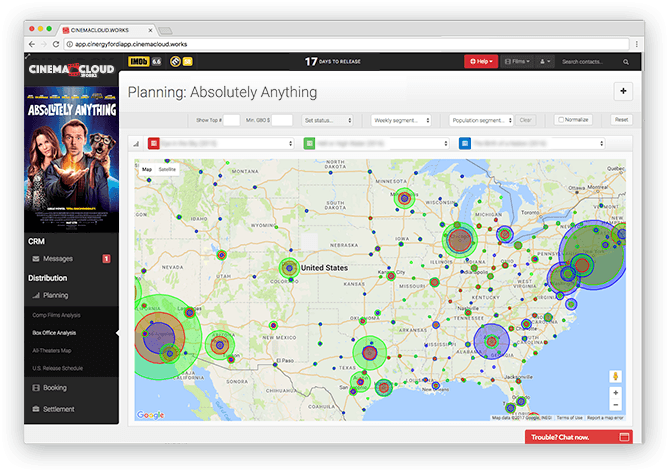
Task: Click the plus button beside the Planning title
Action: click(x=623, y=91)
